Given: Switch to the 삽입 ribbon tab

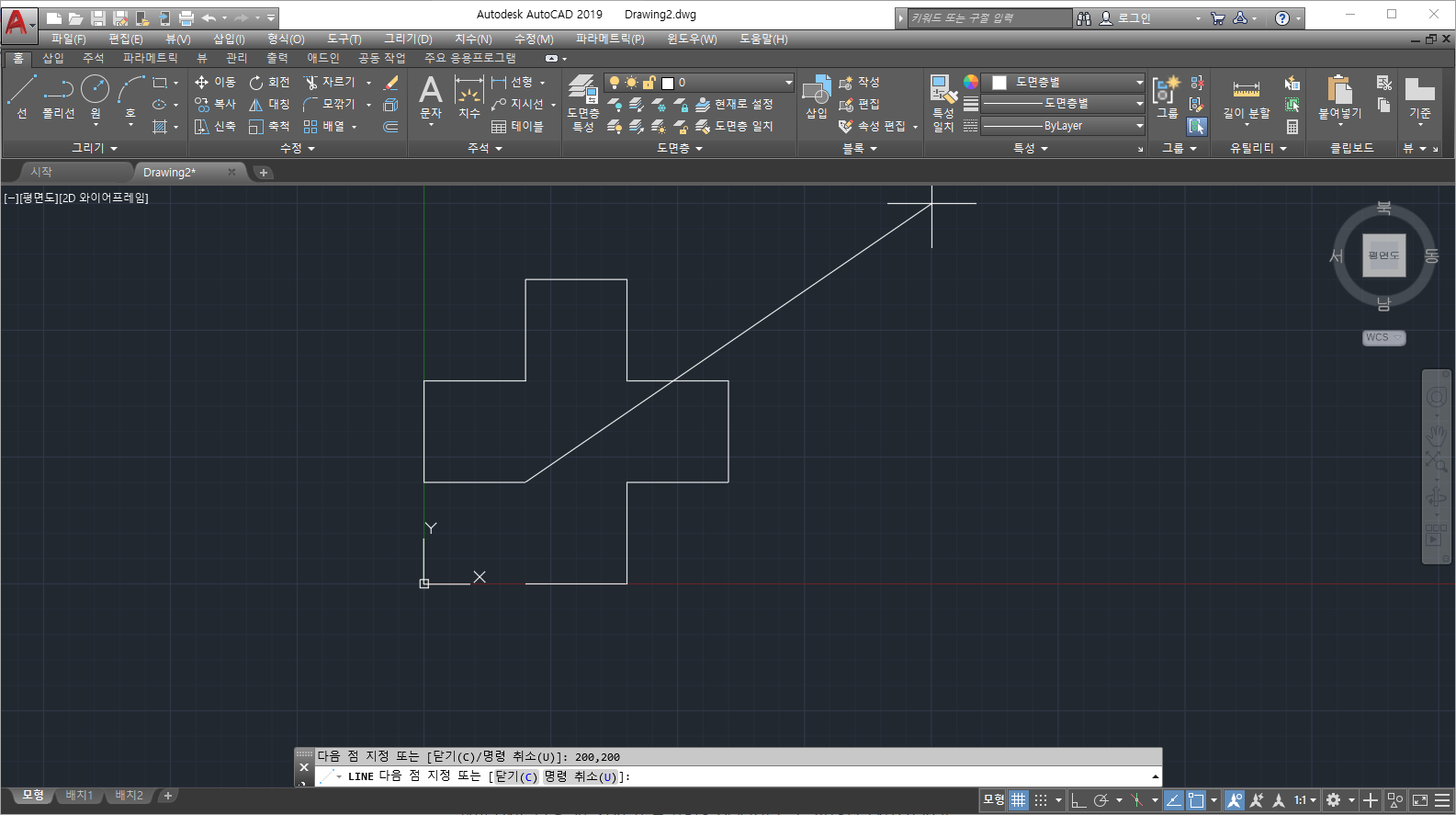Looking at the screenshot, I should (53, 58).
